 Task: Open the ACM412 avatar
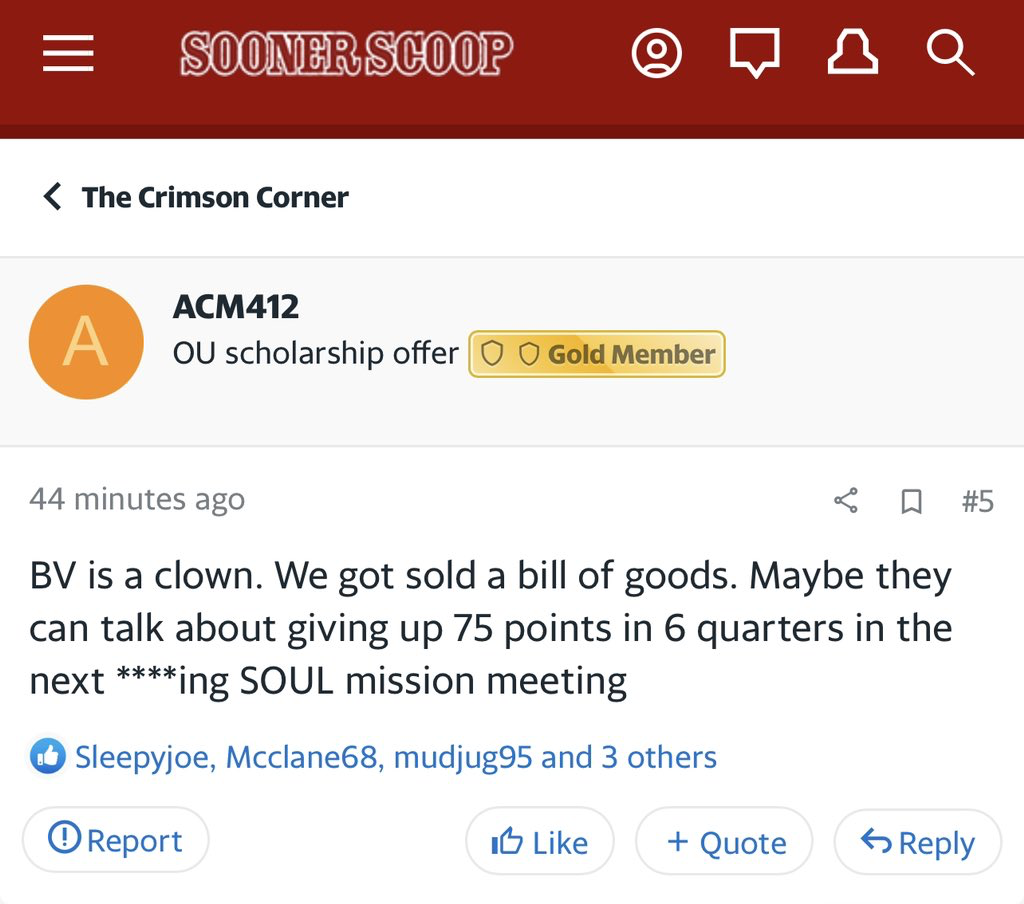86,342
